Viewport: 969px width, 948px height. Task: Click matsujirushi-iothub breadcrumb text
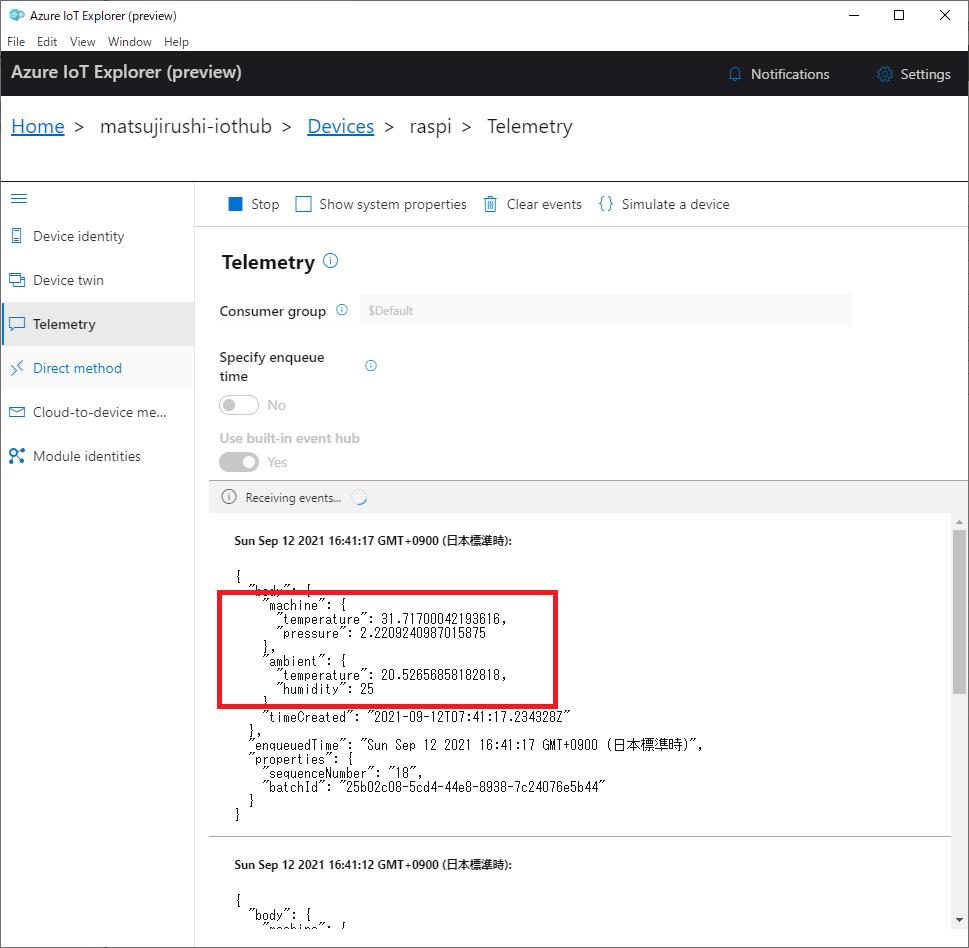pos(185,126)
